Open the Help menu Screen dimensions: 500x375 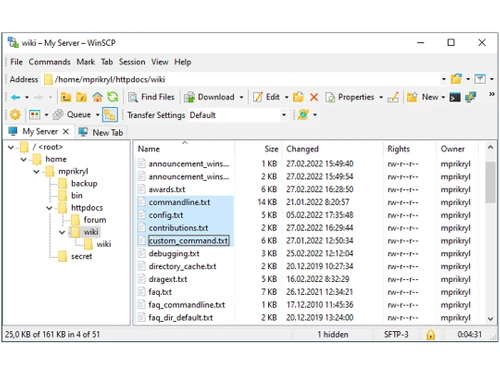183,62
